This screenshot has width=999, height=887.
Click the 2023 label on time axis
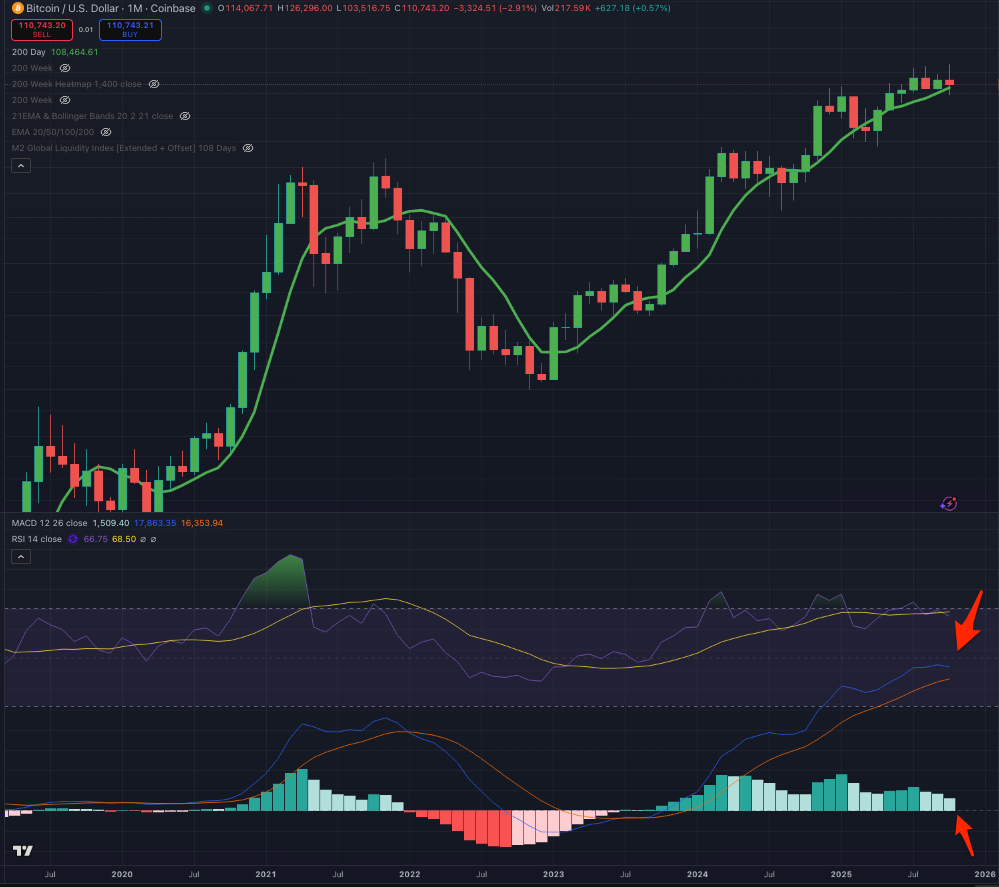click(553, 874)
